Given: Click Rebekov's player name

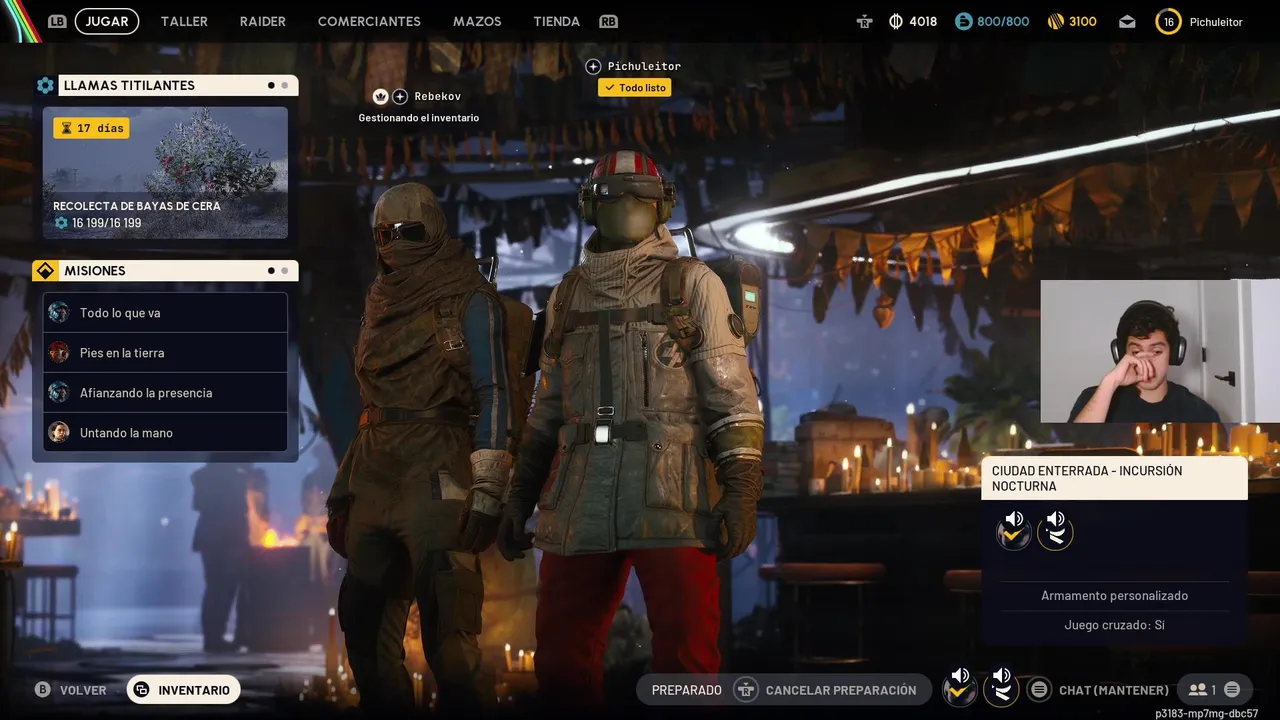Looking at the screenshot, I should click(x=438, y=96).
